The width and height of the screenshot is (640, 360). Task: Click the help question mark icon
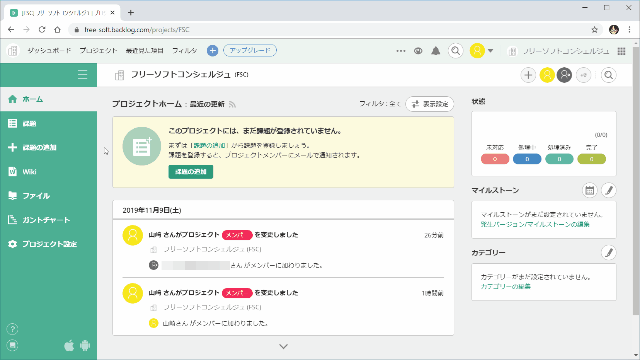click(x=12, y=329)
